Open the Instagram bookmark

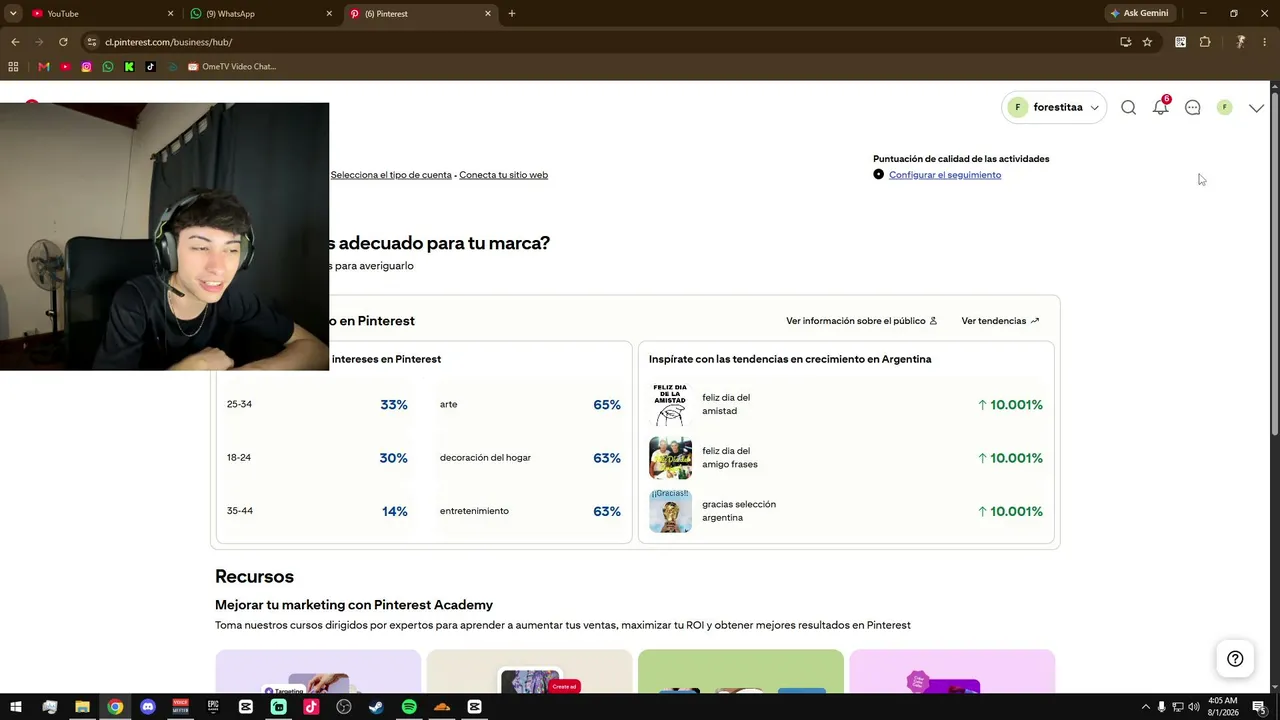[87, 67]
